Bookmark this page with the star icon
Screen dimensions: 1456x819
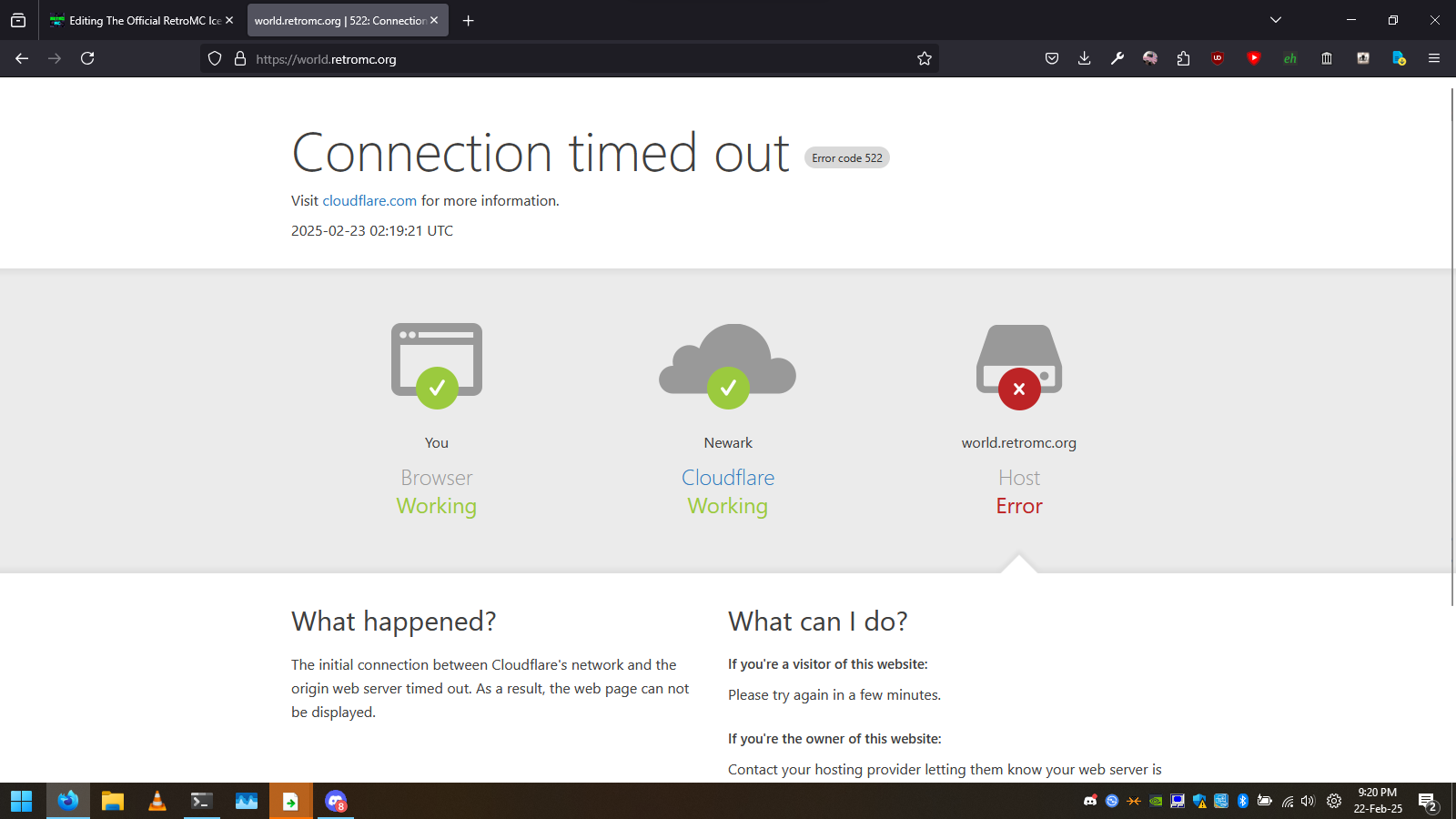(925, 59)
